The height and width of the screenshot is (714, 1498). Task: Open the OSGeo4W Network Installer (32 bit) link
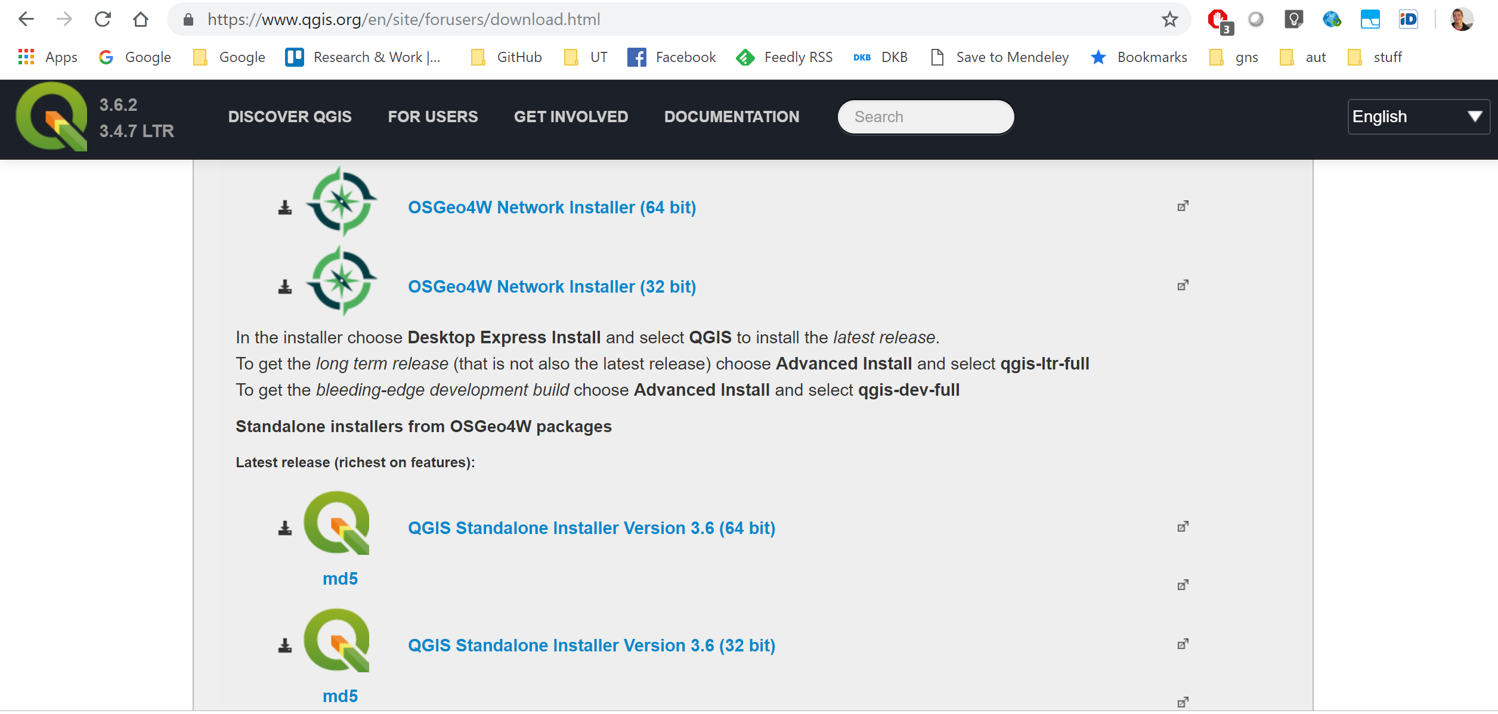point(551,286)
